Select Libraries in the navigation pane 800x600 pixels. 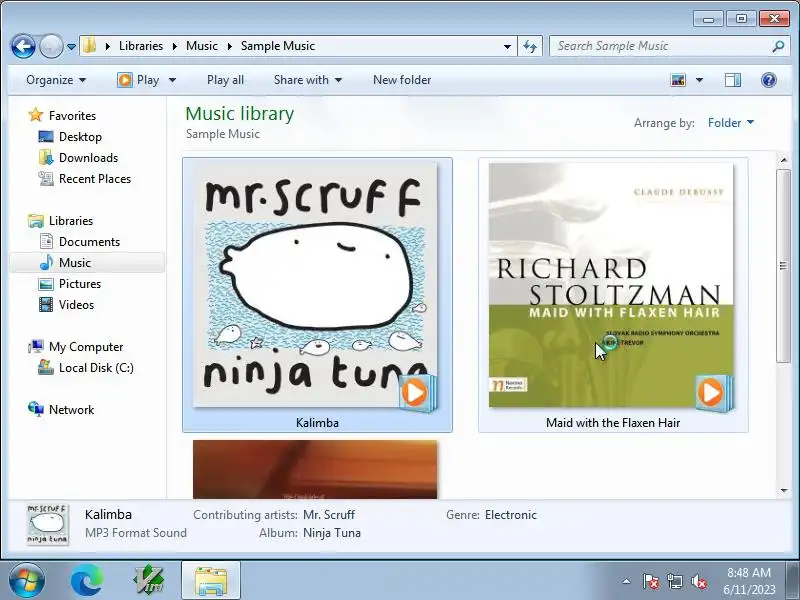[x=70, y=221]
